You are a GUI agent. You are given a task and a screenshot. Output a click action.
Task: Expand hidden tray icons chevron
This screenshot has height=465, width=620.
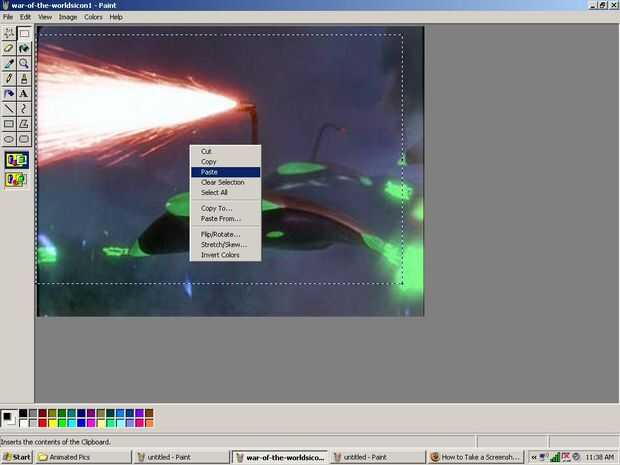(x=533, y=457)
